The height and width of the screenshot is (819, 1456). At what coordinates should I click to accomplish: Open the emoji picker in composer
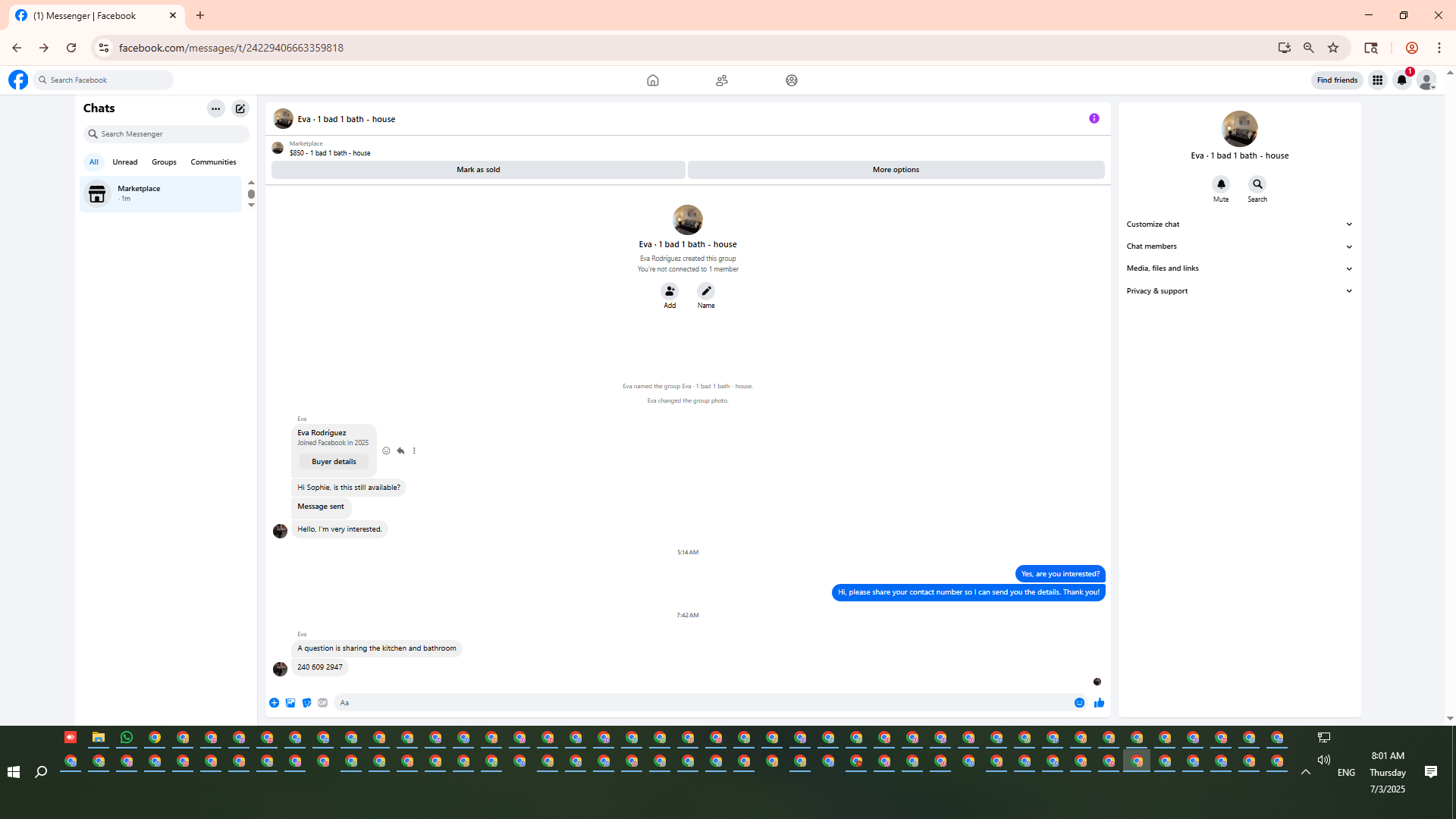point(1079,703)
